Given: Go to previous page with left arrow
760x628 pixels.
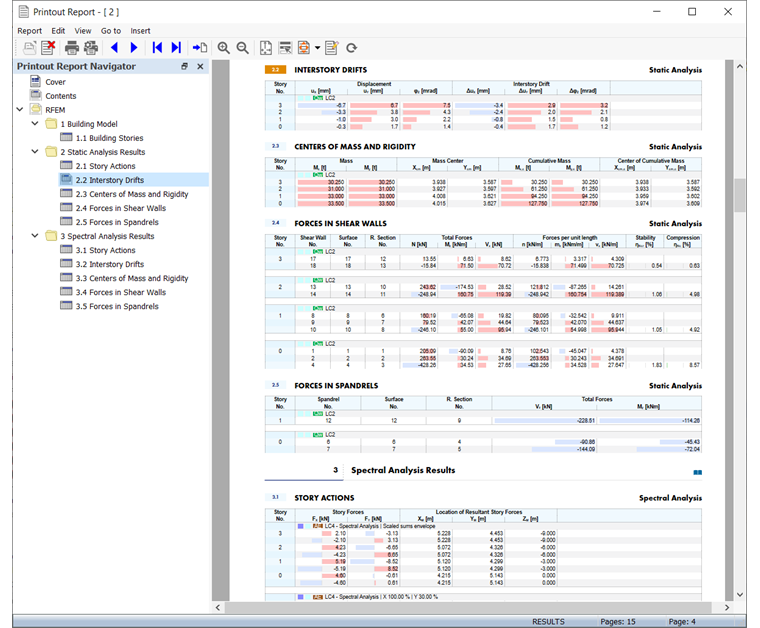Looking at the screenshot, I should pos(114,47).
